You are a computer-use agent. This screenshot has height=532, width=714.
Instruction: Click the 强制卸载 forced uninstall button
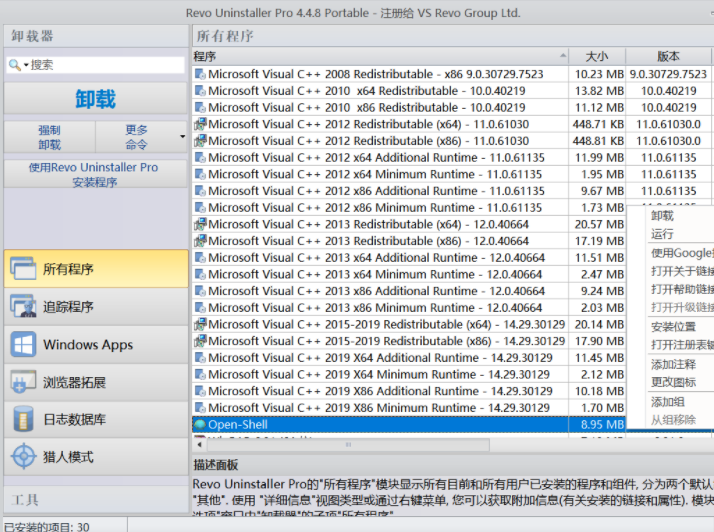(x=50, y=137)
